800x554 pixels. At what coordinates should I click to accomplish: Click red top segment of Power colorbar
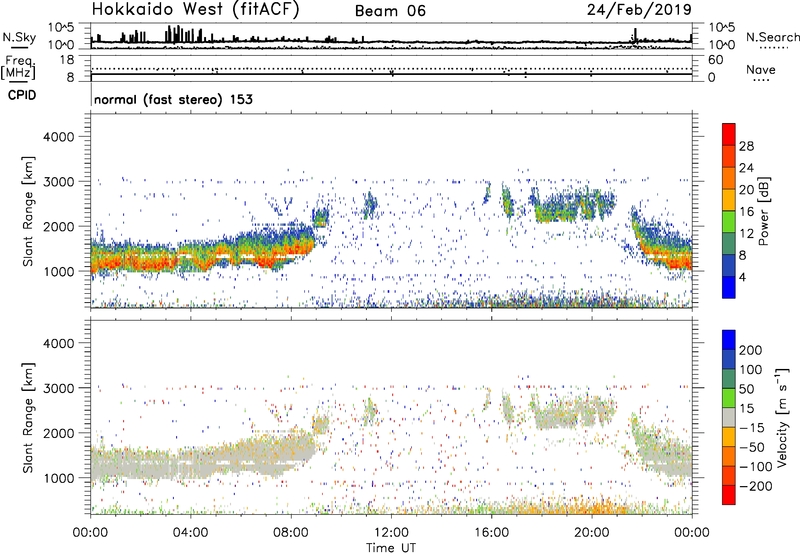click(x=729, y=134)
